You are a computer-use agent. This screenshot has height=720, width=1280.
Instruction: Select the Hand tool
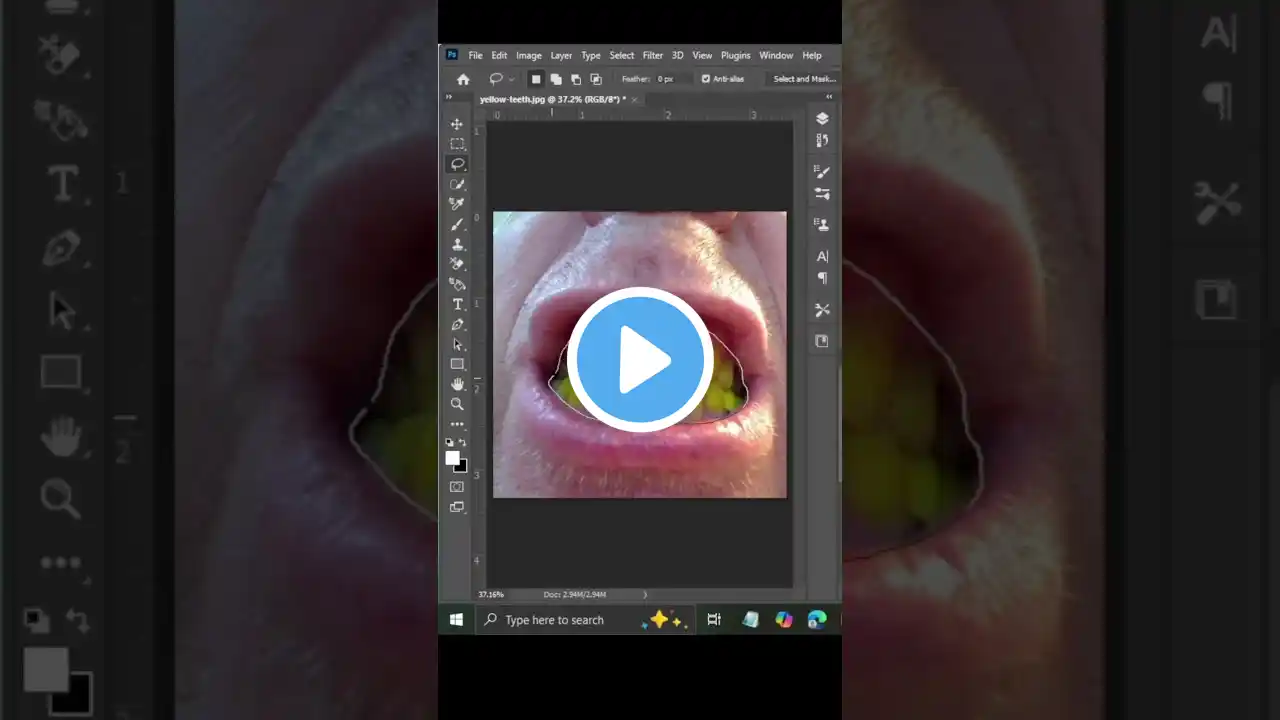pyautogui.click(x=457, y=384)
